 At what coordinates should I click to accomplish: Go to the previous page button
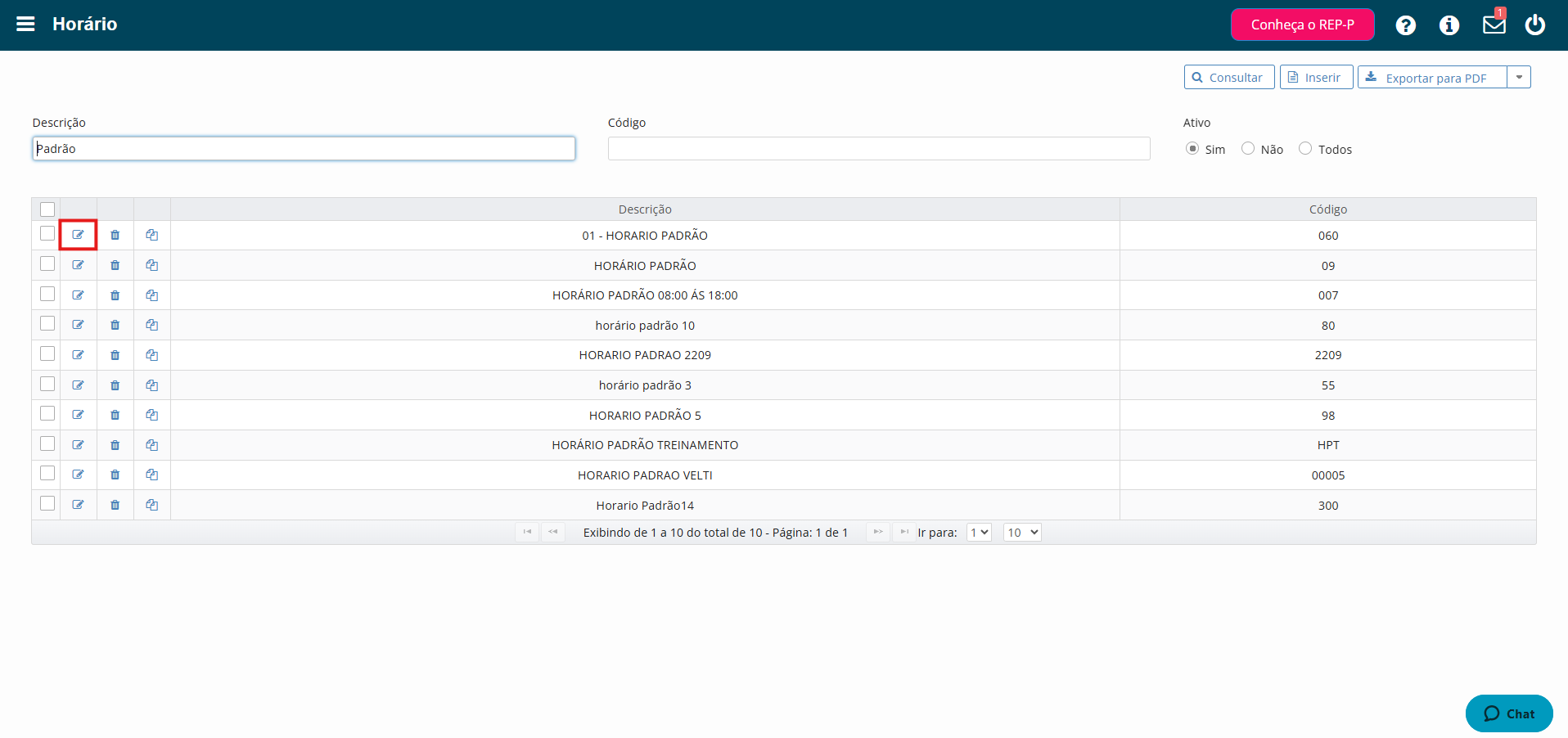click(x=553, y=532)
